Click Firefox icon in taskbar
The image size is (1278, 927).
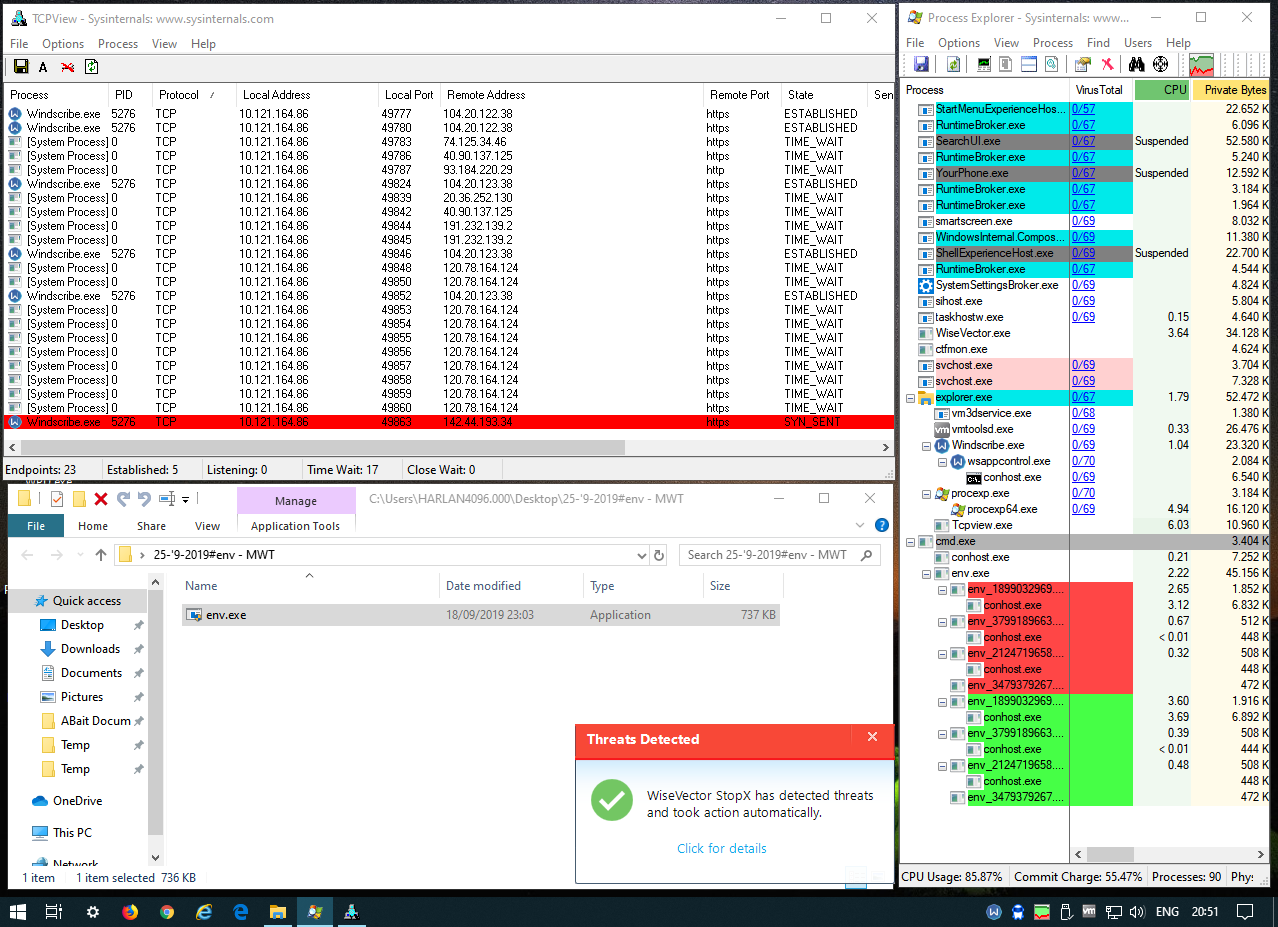click(x=129, y=912)
